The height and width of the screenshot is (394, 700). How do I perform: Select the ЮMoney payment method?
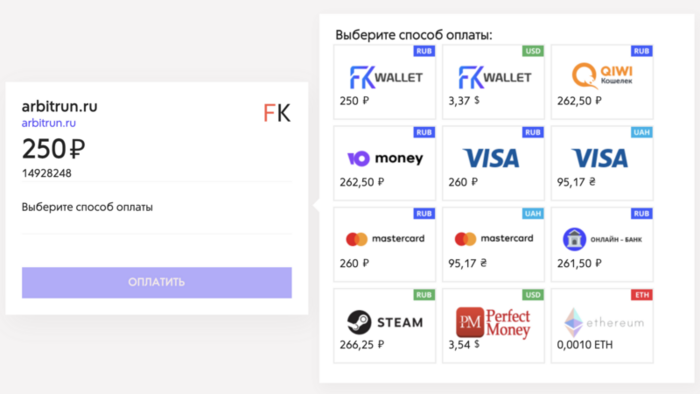(384, 163)
